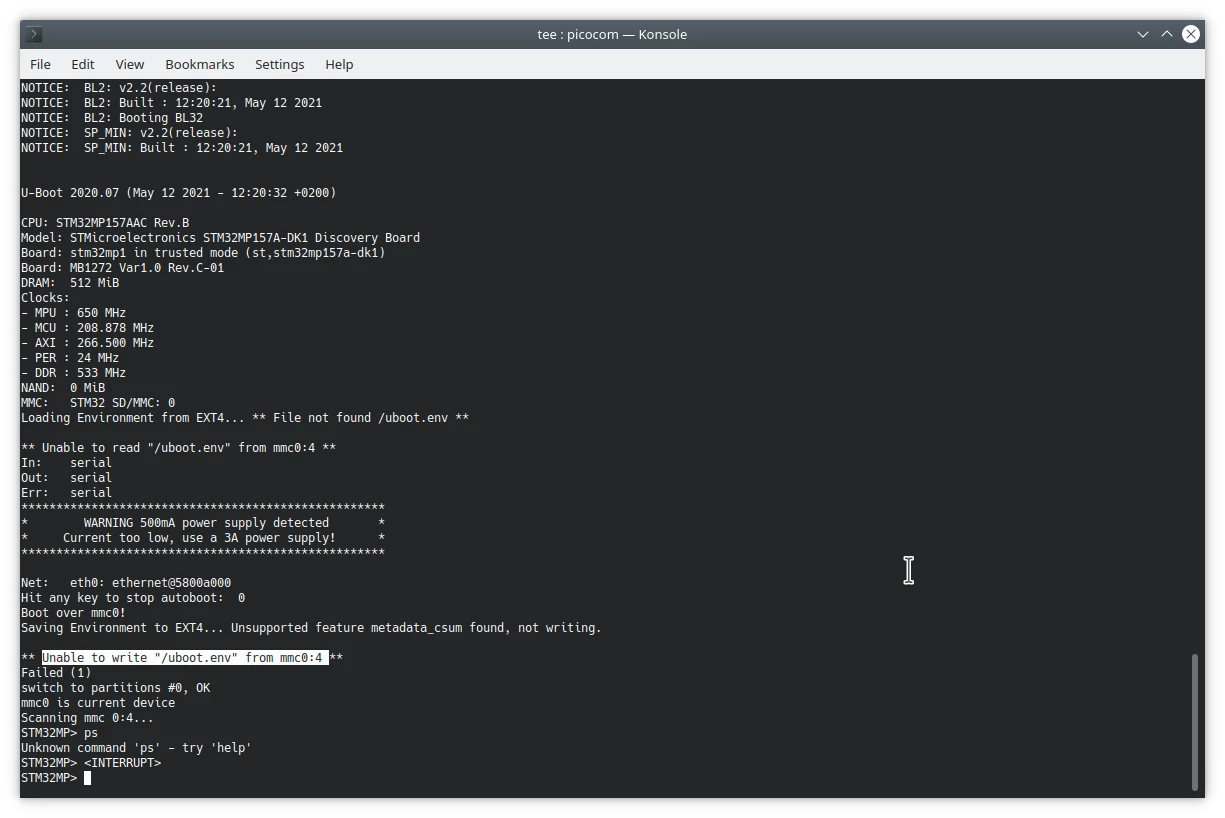Viewport: 1225px width, 818px height.
Task: Close the Konsole window
Action: tap(1190, 34)
